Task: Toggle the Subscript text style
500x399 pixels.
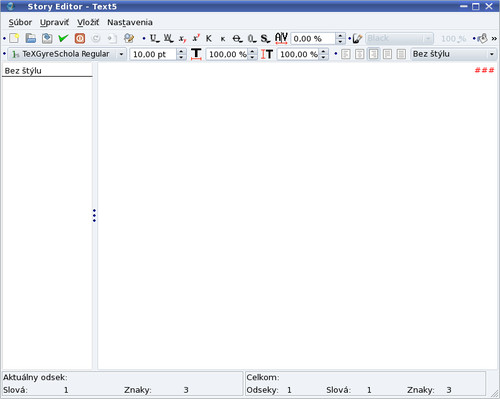Action: click(182, 39)
